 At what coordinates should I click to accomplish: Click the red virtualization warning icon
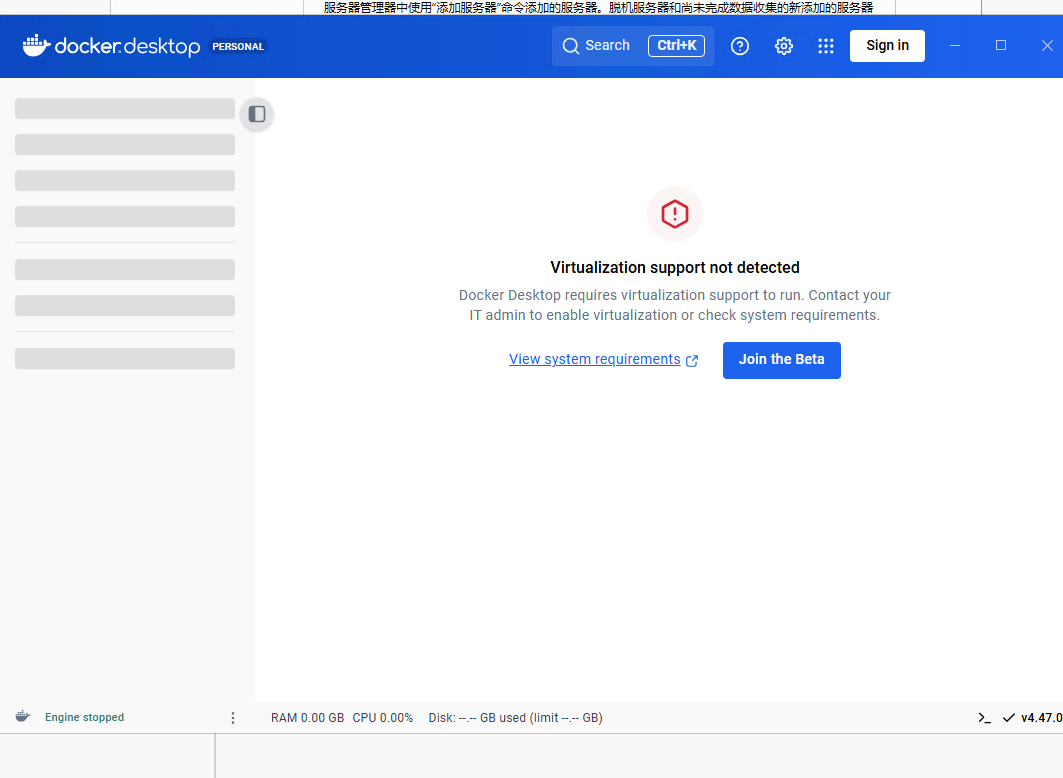pos(675,214)
